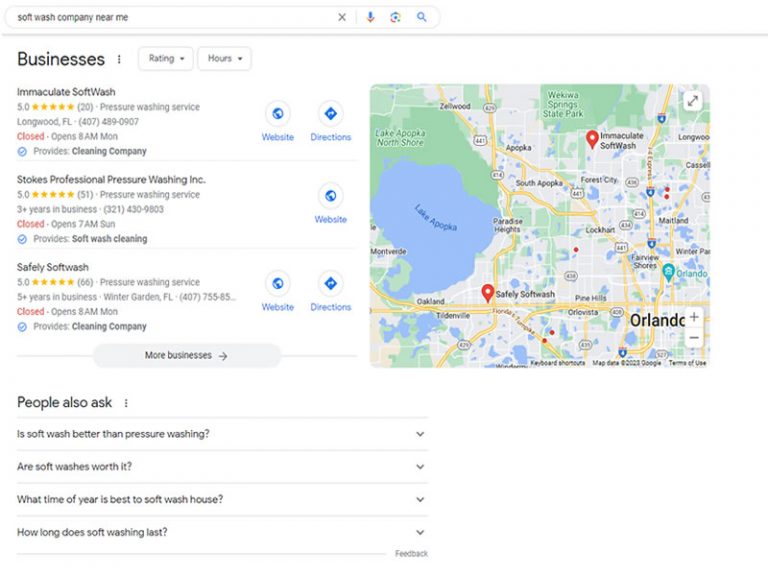This screenshot has width=768, height=576.
Task: Click the (66) review count for Safely Softwash
Action: coord(85,282)
